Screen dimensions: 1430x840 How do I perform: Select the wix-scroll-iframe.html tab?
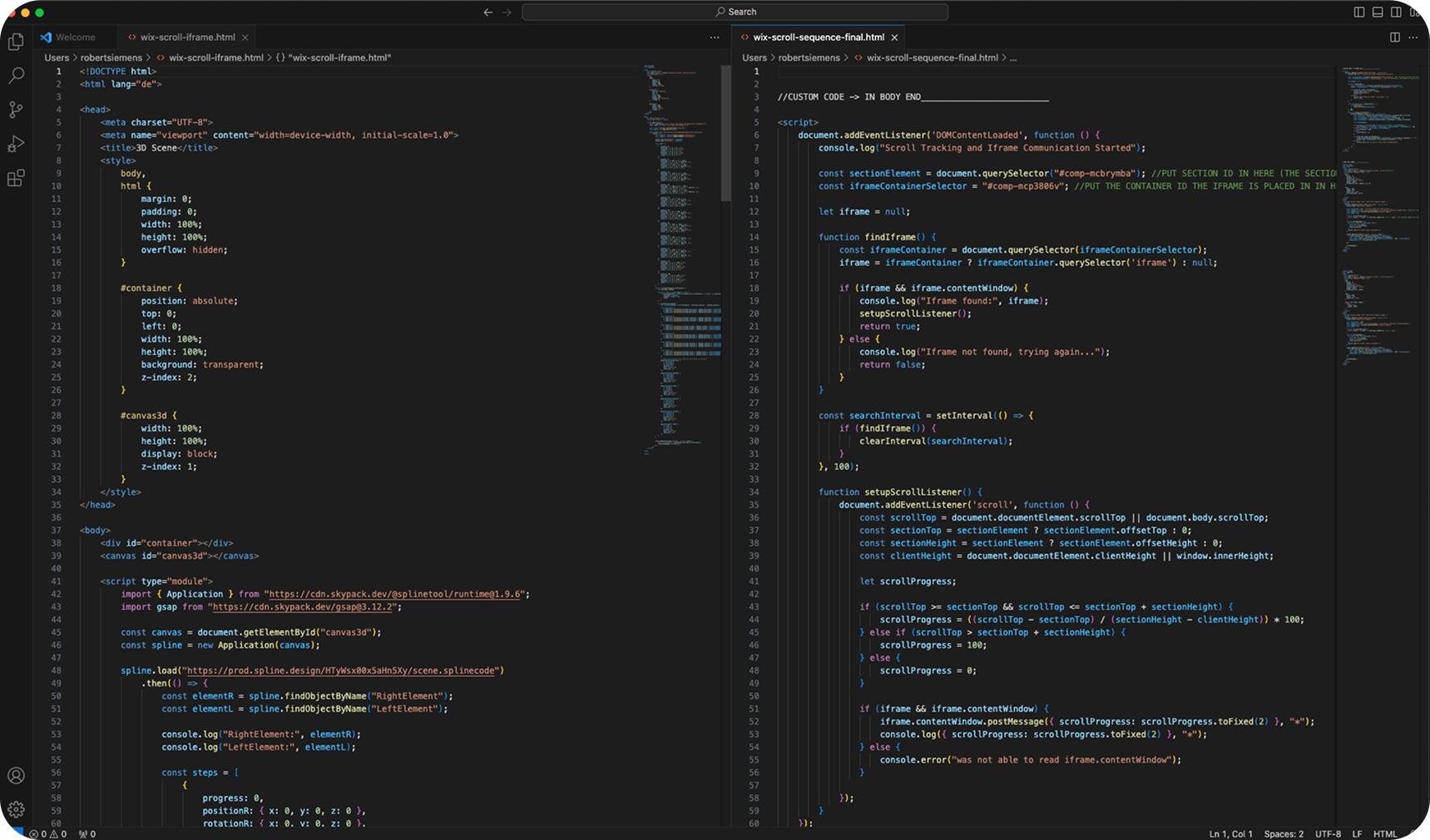[187, 37]
